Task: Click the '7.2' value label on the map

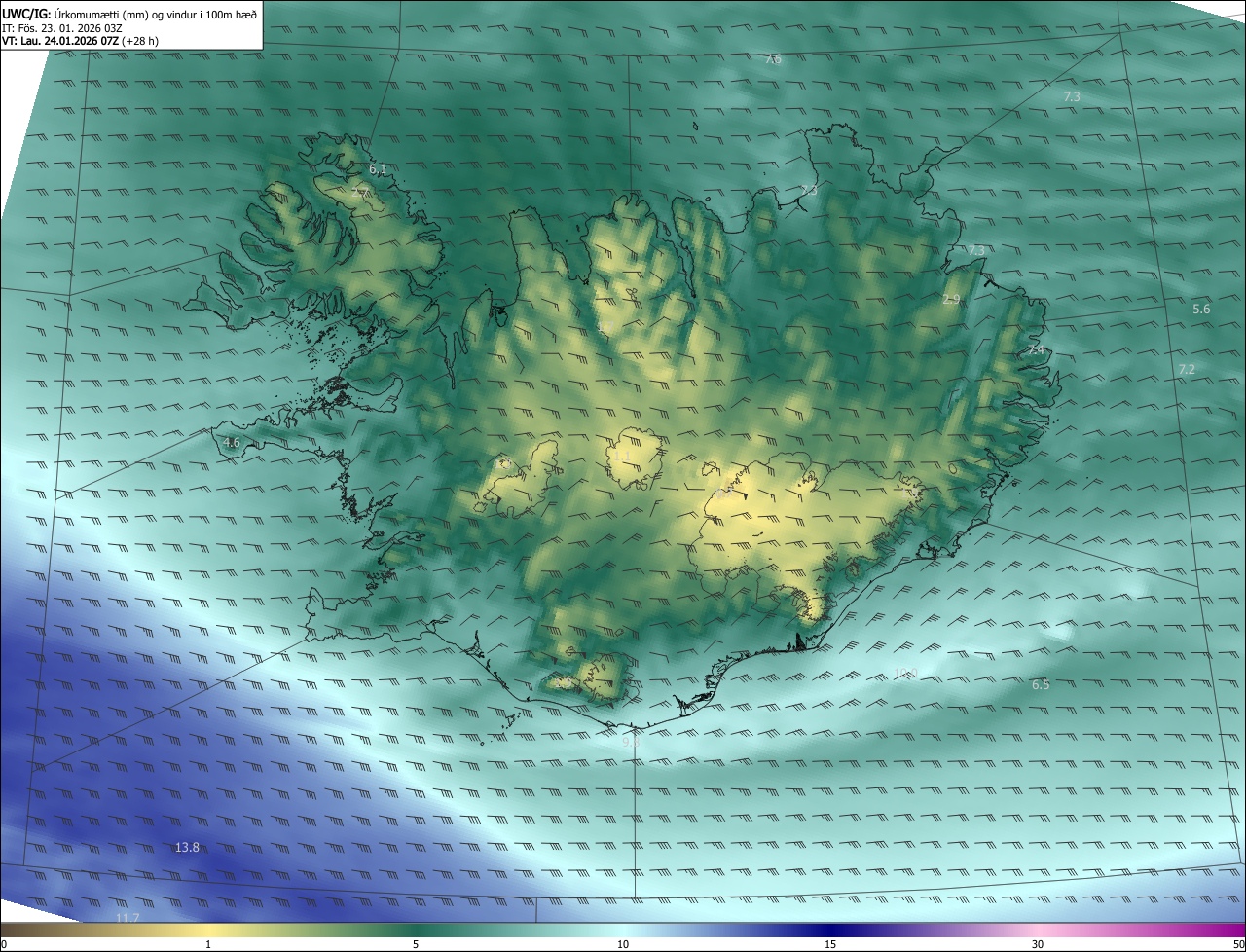Action: tap(1187, 370)
